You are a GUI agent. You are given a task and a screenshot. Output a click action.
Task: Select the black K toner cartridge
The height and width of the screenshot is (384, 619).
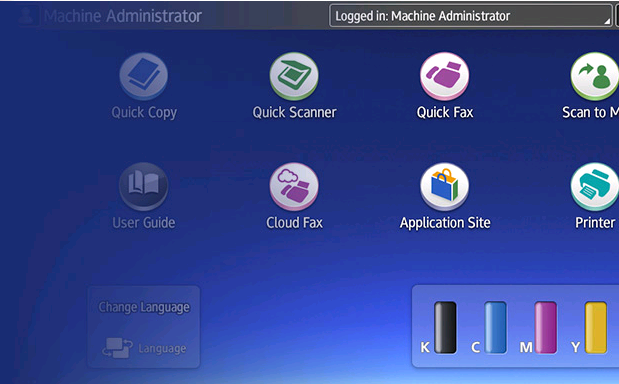tap(445, 328)
